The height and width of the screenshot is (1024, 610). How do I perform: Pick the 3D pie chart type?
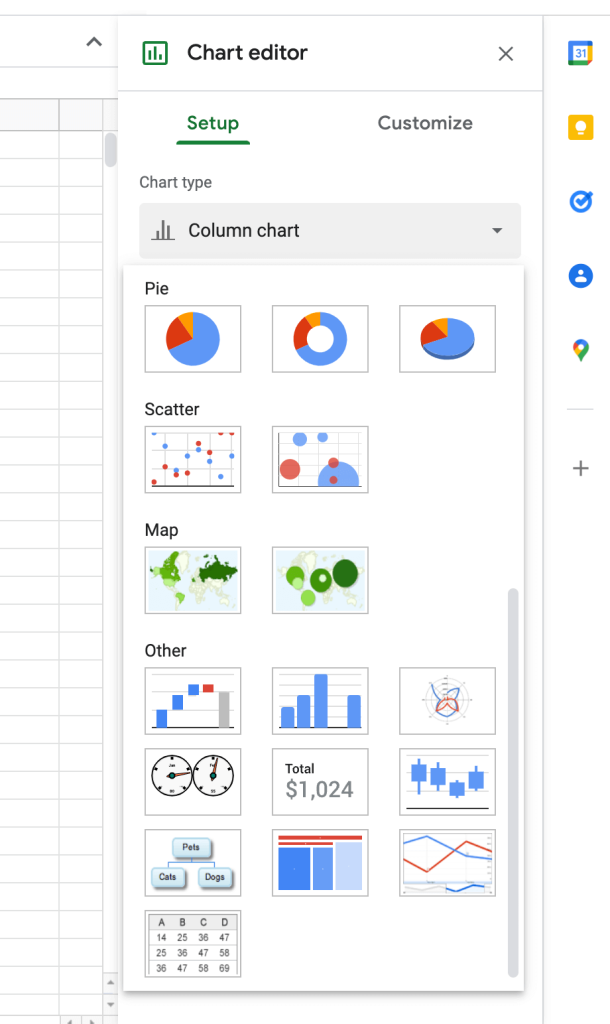pos(447,339)
